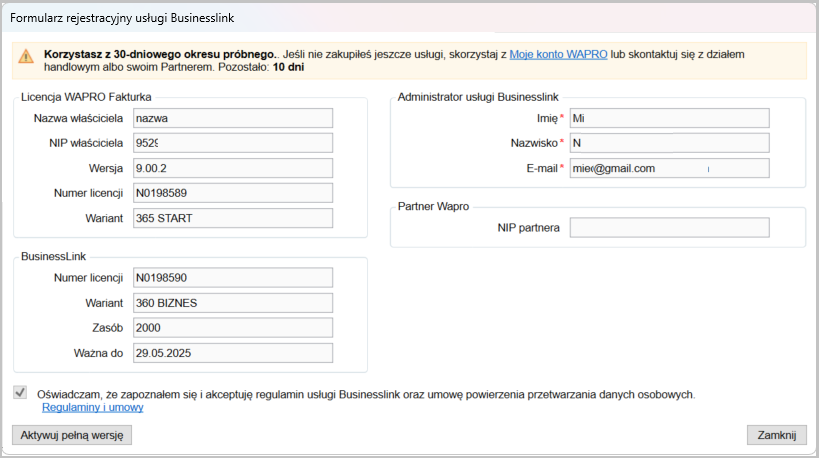Image resolution: width=819 pixels, height=458 pixels.
Task: Focus the license number field with N0198589
Action: click(x=231, y=193)
